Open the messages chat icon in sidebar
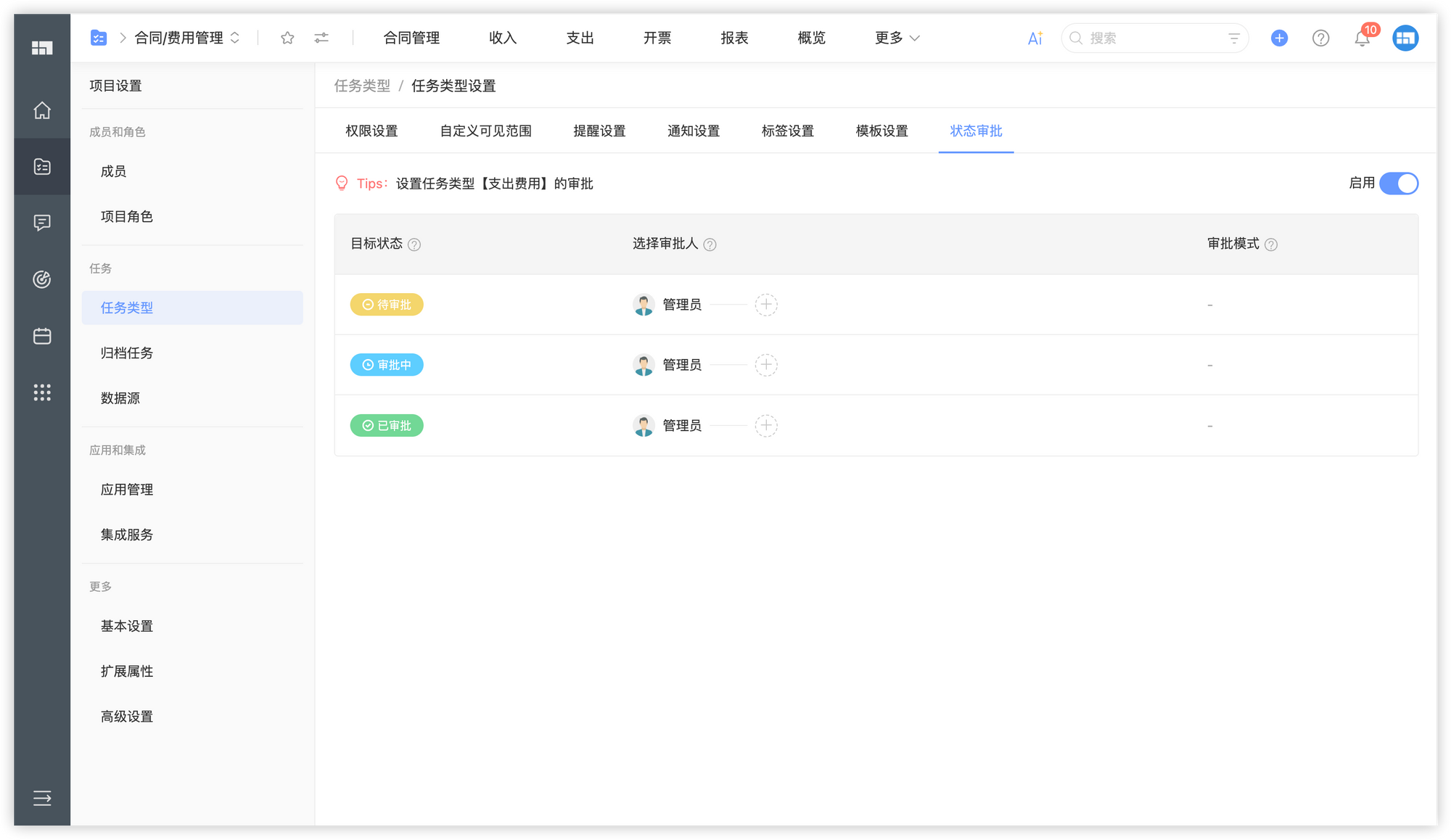Screen dimensions: 1451x840 tap(42, 223)
